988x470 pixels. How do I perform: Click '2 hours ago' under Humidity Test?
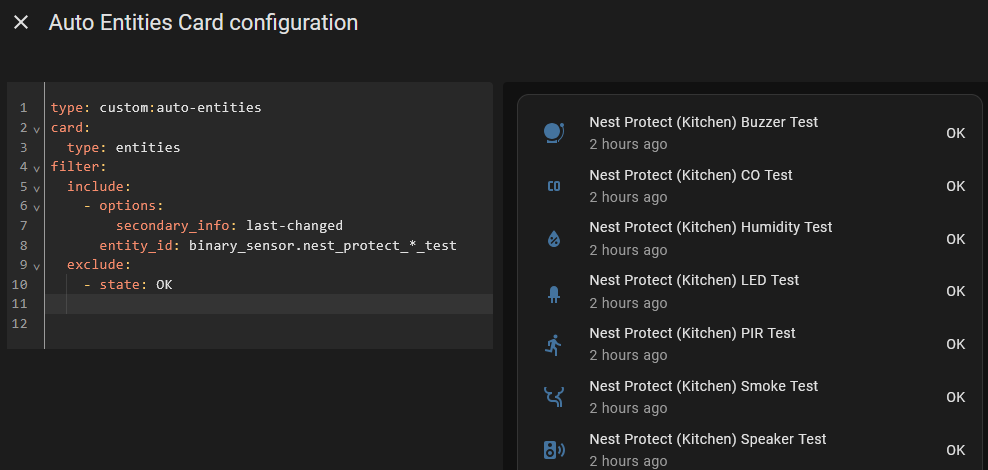coord(628,250)
